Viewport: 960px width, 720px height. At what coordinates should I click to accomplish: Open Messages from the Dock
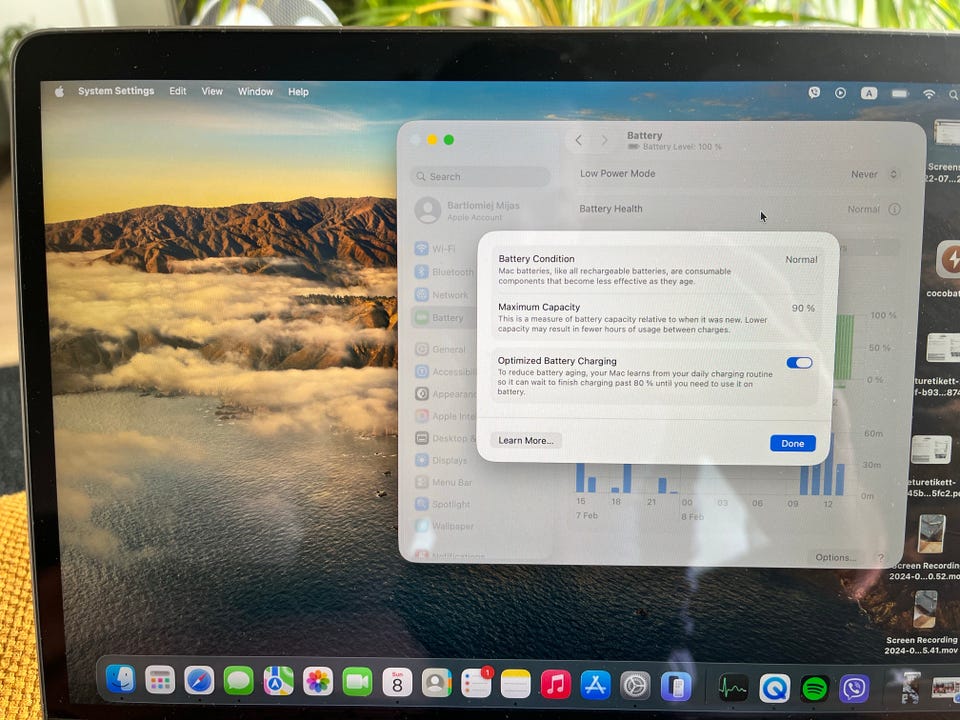[x=238, y=681]
